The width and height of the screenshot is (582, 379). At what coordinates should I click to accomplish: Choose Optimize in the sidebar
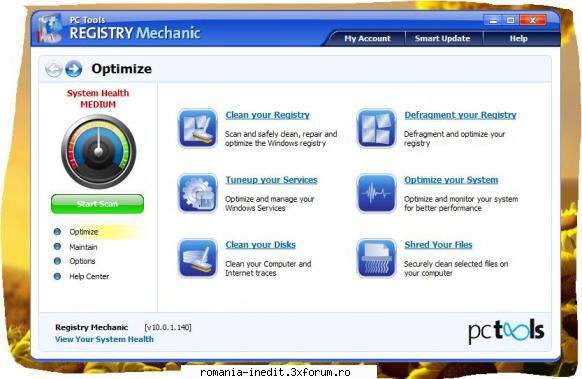click(x=84, y=232)
